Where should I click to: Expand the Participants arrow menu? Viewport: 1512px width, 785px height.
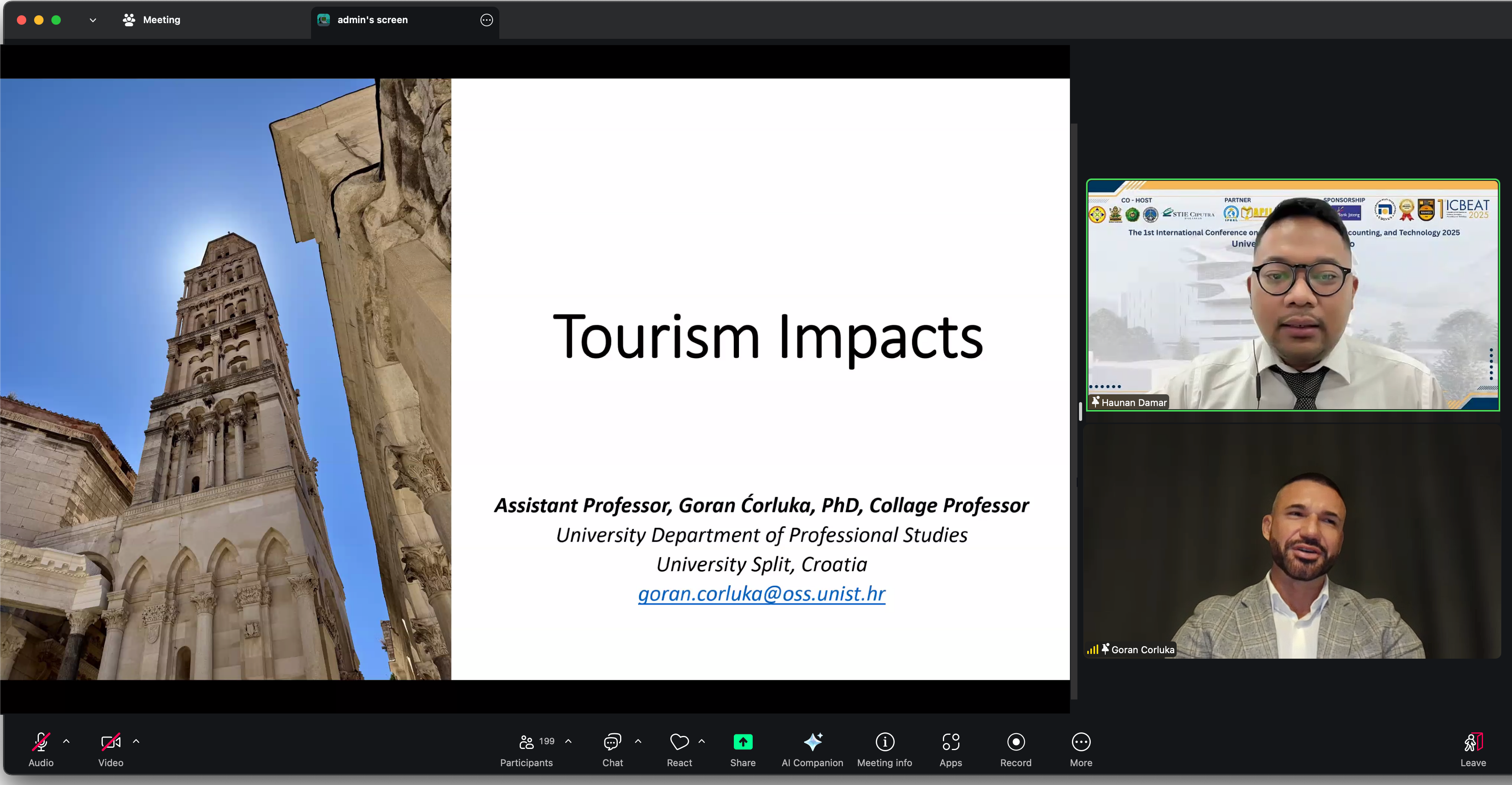tap(568, 741)
